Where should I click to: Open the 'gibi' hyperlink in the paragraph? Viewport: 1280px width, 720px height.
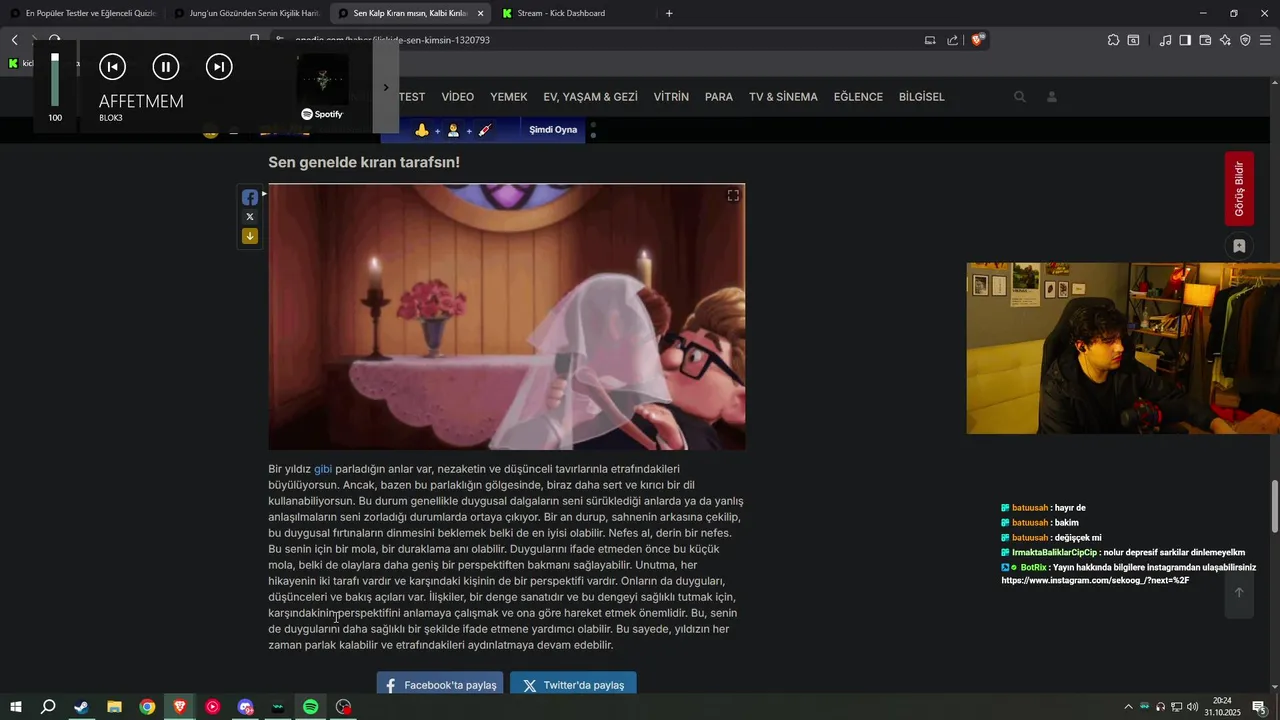tap(323, 469)
